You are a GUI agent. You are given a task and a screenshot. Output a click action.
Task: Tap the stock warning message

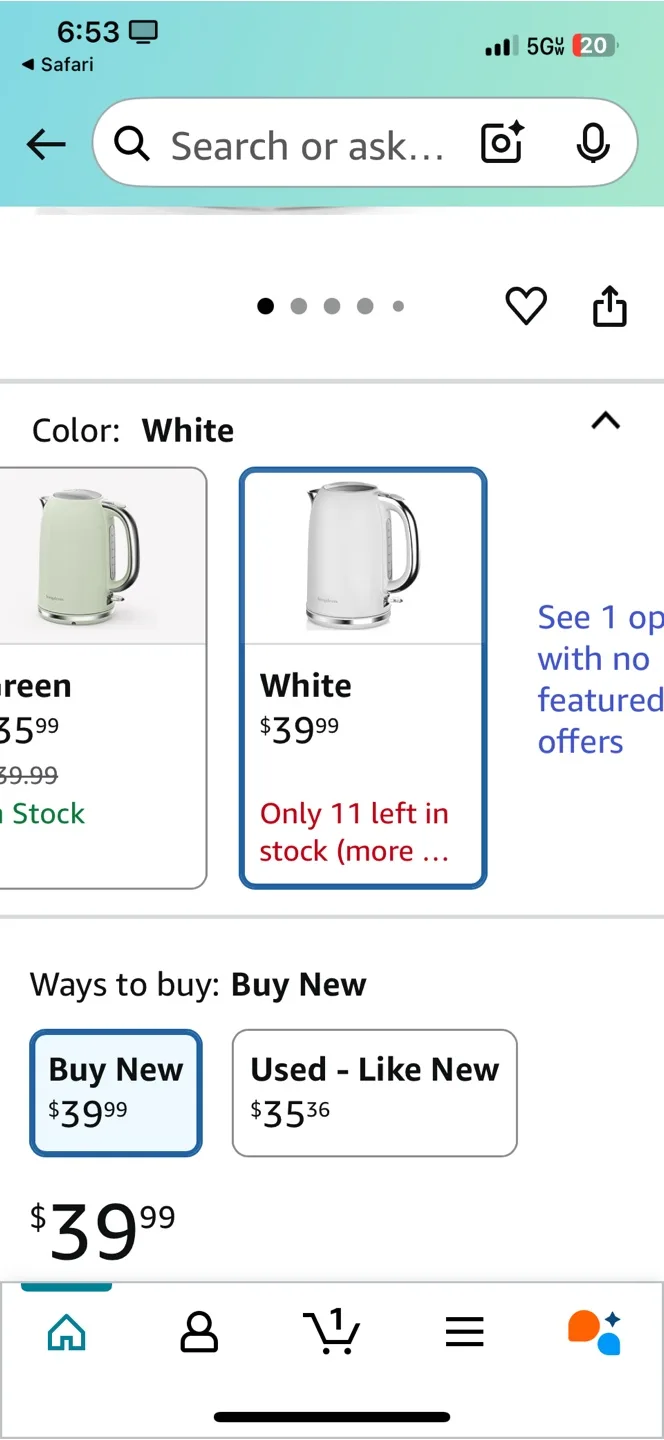click(354, 831)
